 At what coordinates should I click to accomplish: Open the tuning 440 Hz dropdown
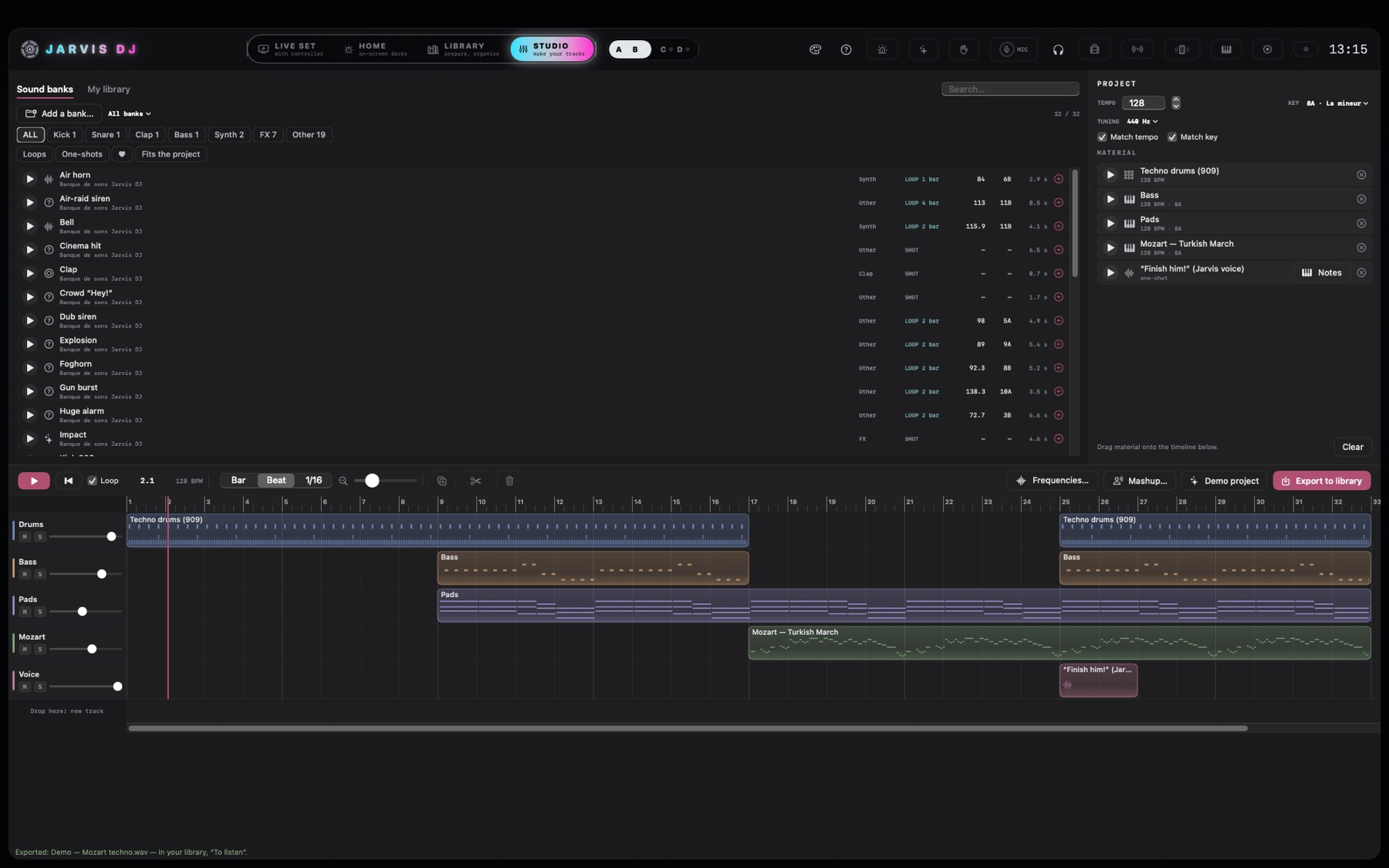1142,121
